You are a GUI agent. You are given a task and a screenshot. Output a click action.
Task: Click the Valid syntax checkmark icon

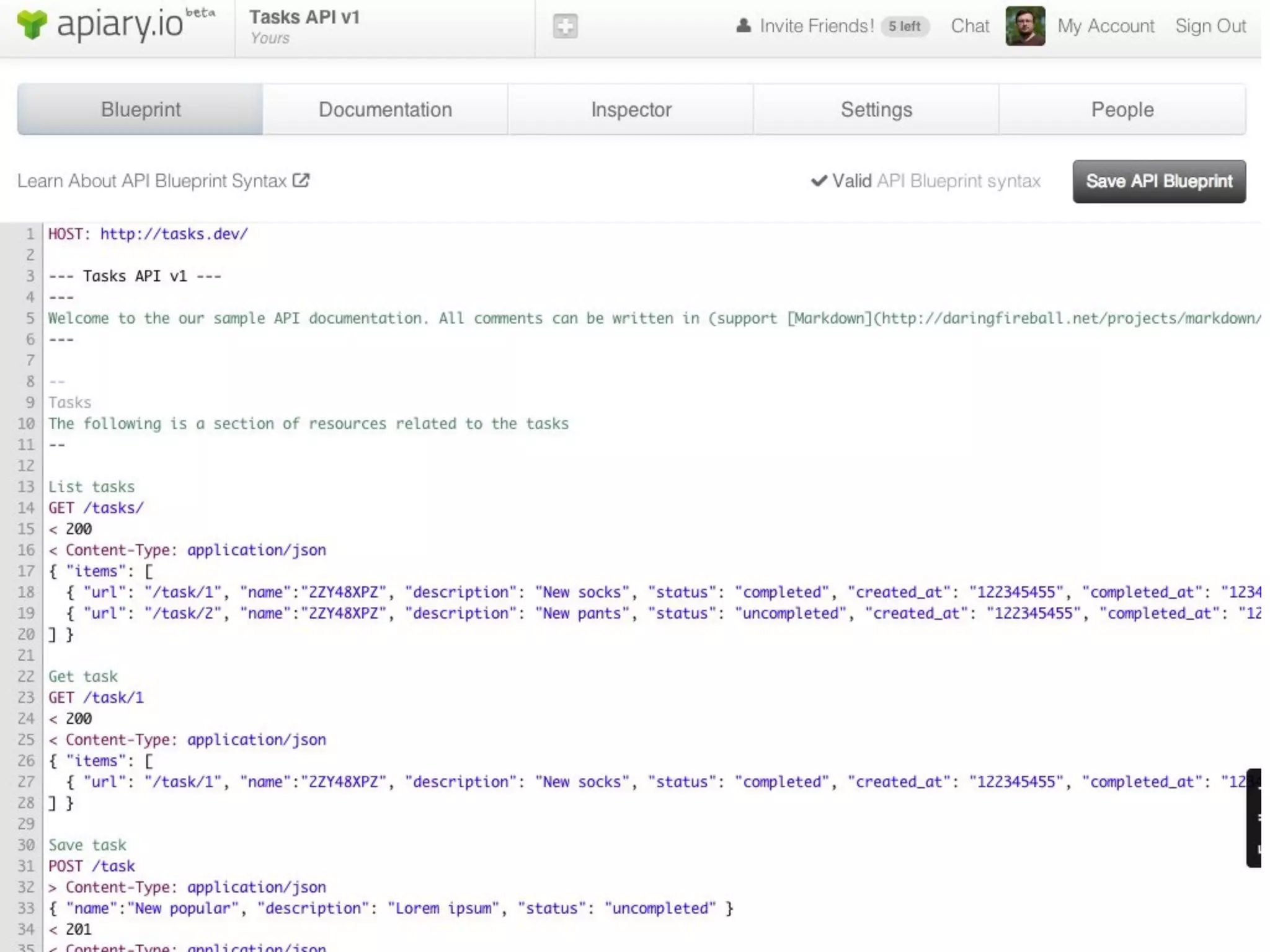point(819,181)
